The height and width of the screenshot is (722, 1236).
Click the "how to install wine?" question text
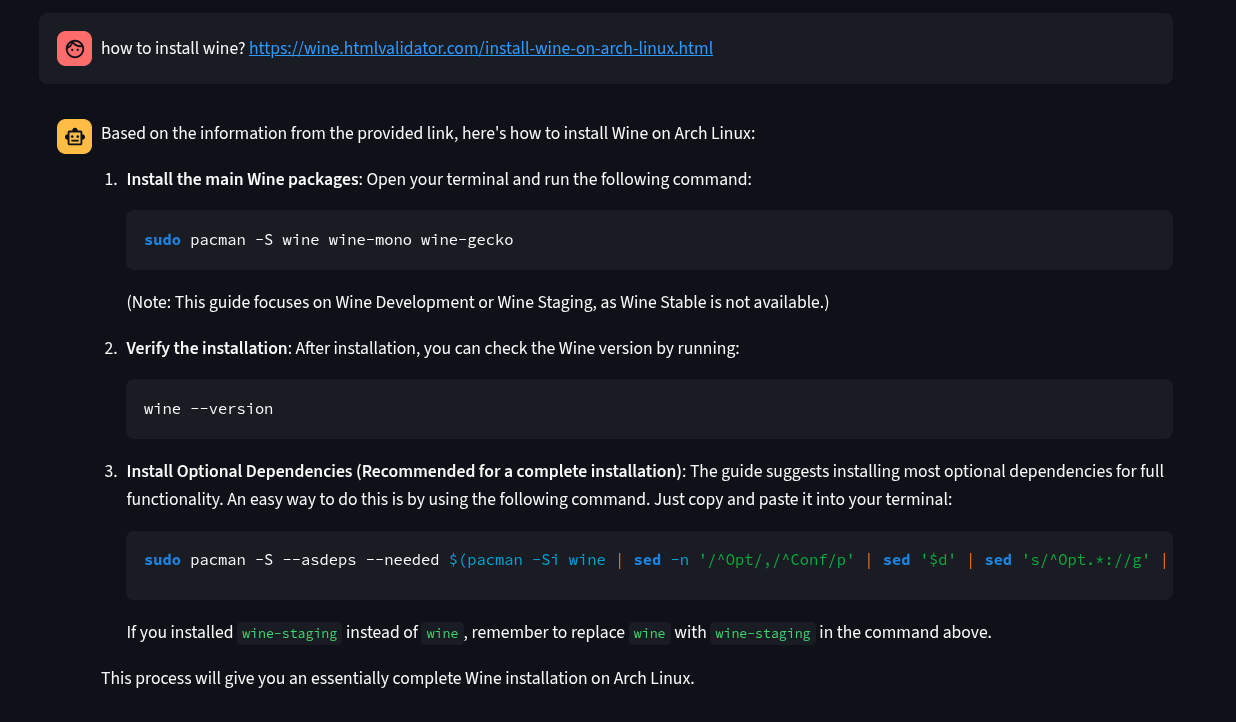pos(173,48)
